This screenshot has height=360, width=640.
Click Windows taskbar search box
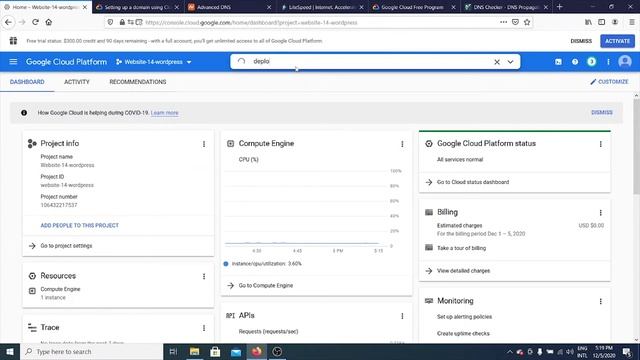point(91,351)
